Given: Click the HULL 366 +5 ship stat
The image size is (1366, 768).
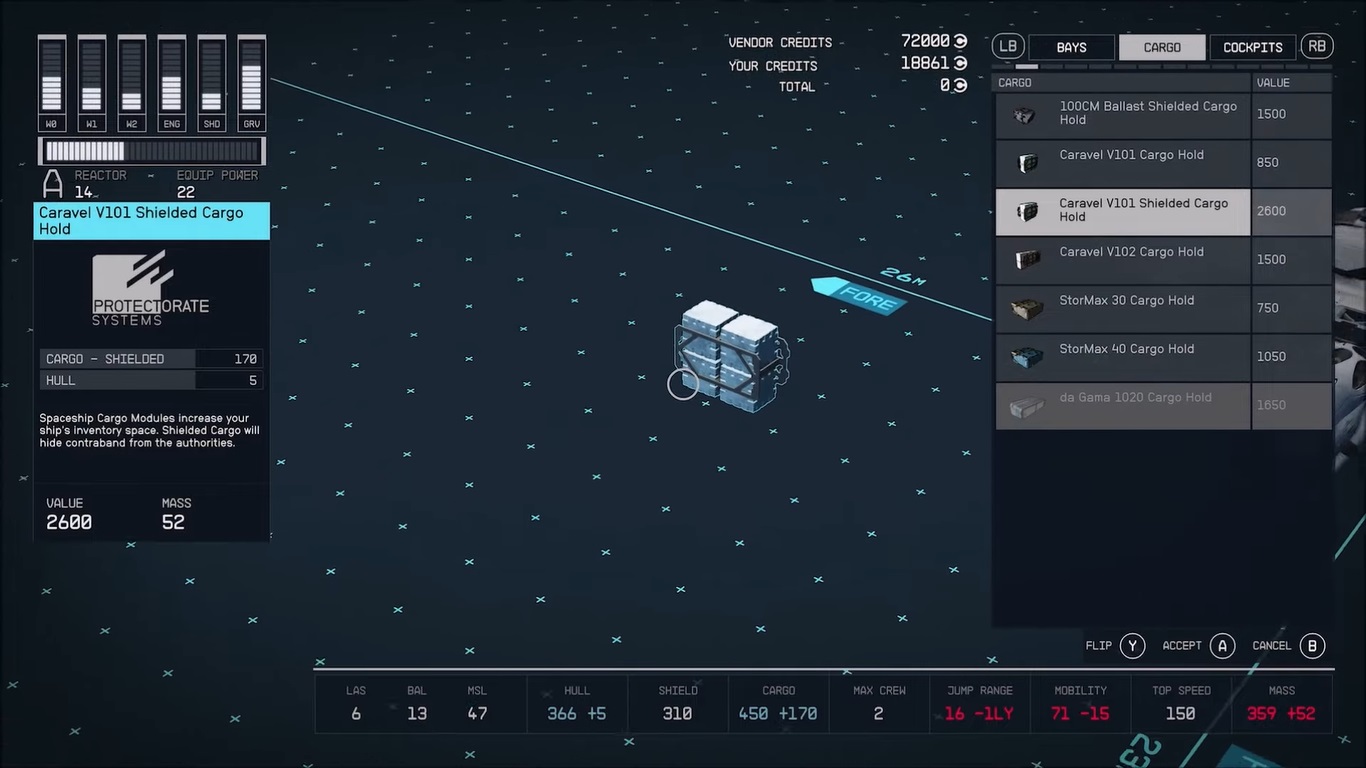Looking at the screenshot, I should 577,704.
